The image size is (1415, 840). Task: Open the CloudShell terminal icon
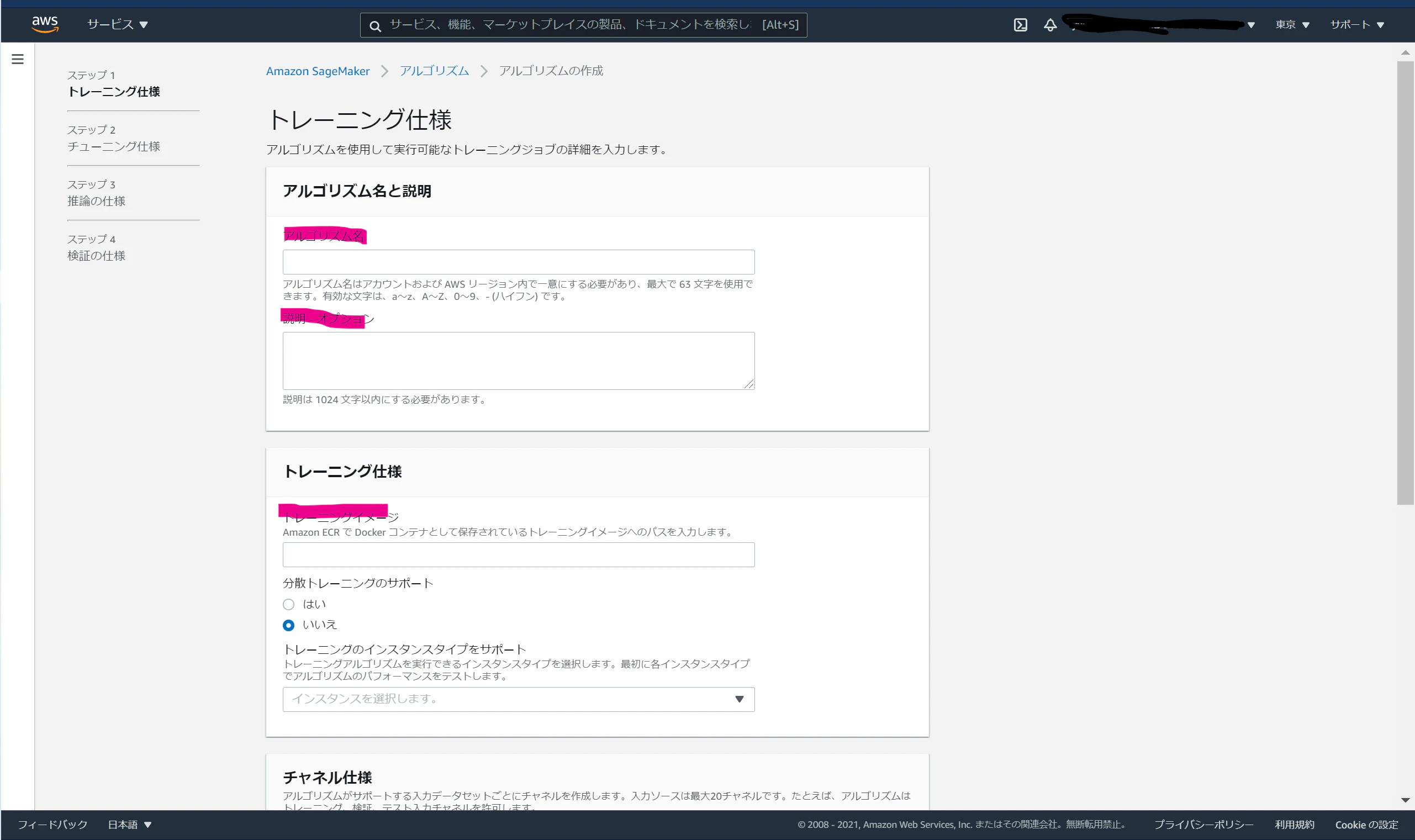click(1020, 25)
